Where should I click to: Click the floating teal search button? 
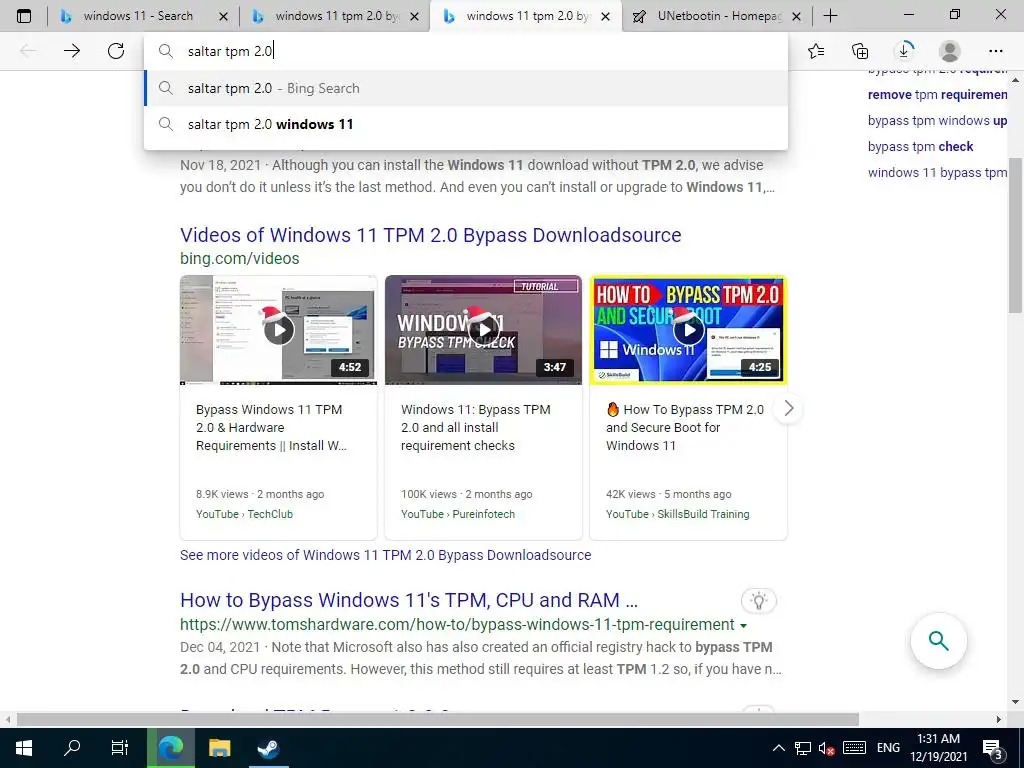tap(938, 641)
